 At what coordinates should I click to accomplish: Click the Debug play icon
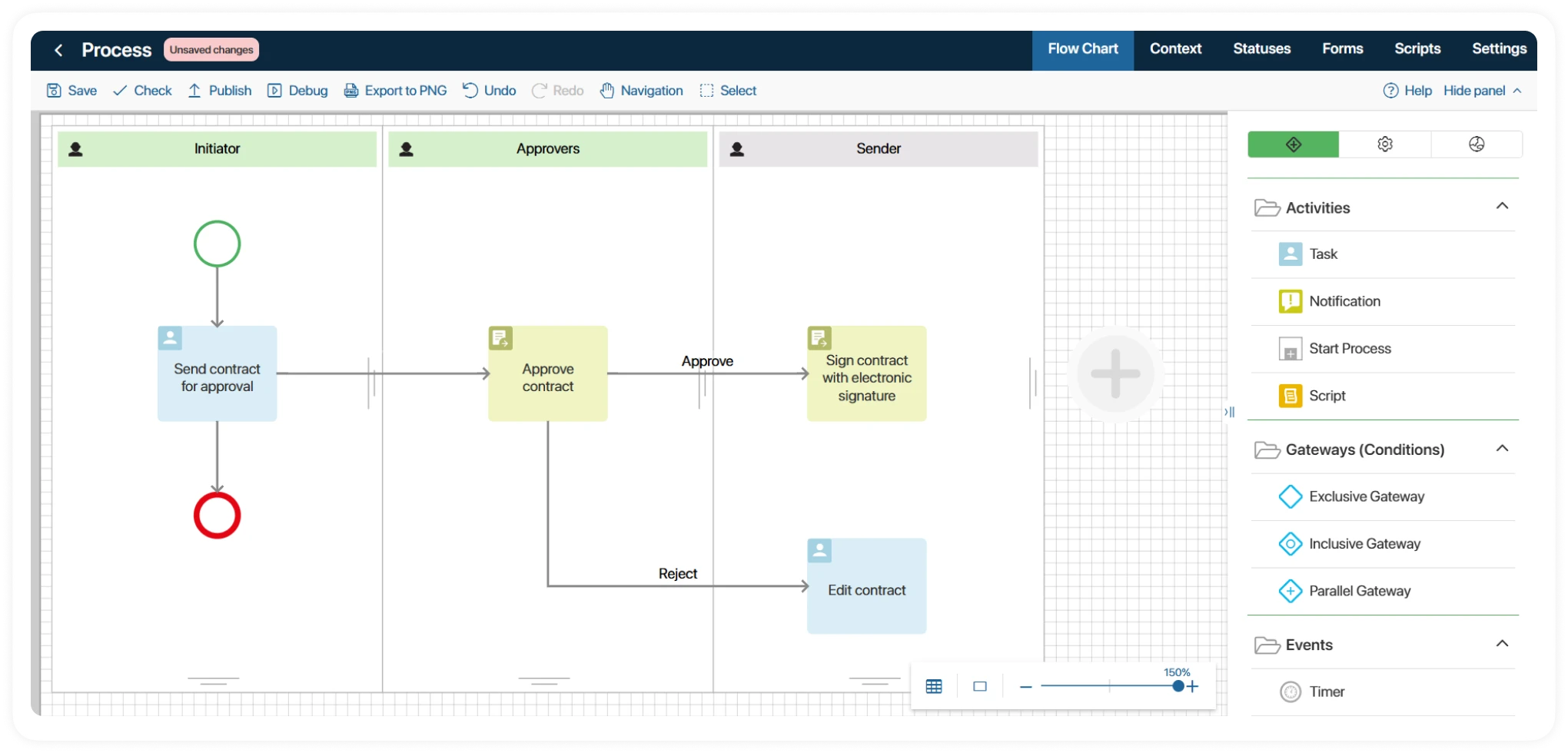(274, 91)
